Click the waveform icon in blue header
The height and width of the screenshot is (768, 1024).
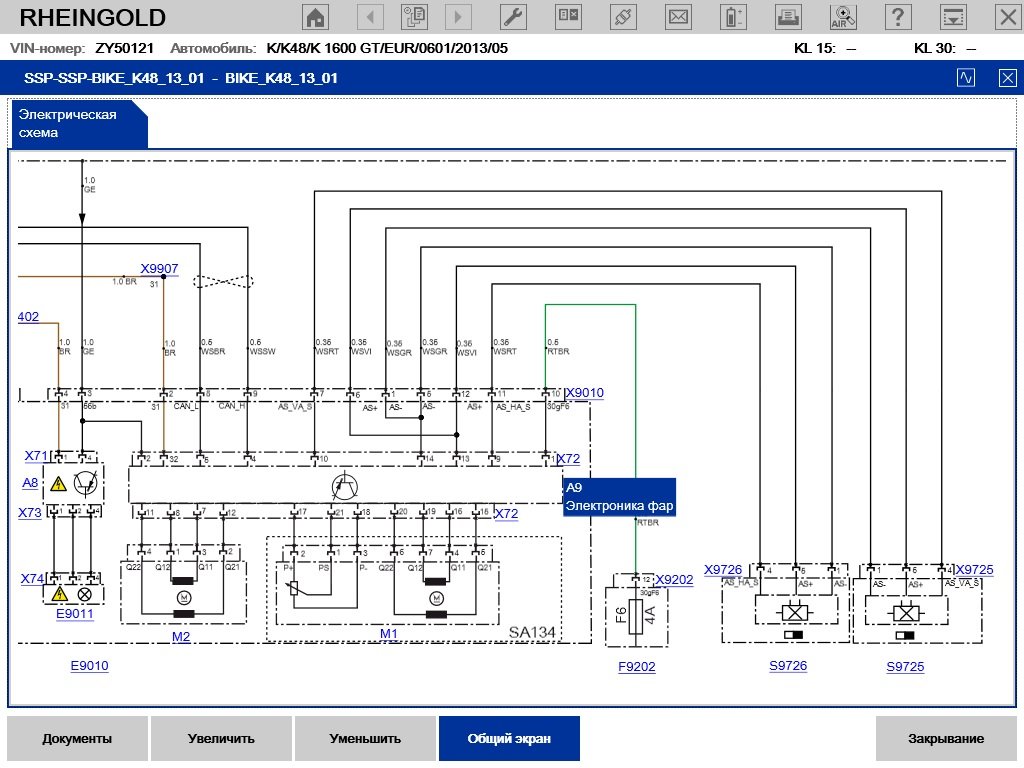(x=966, y=78)
